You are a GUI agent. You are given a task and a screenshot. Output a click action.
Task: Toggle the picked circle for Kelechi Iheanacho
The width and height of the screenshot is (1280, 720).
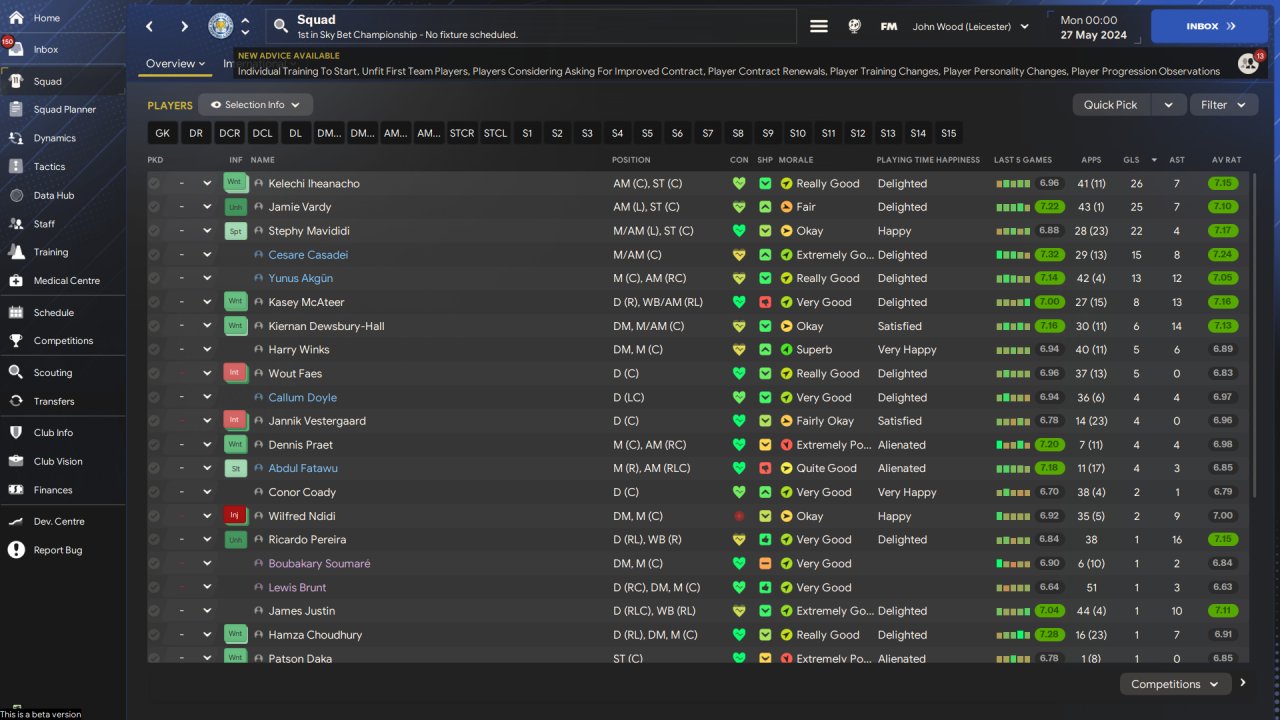[x=154, y=184]
